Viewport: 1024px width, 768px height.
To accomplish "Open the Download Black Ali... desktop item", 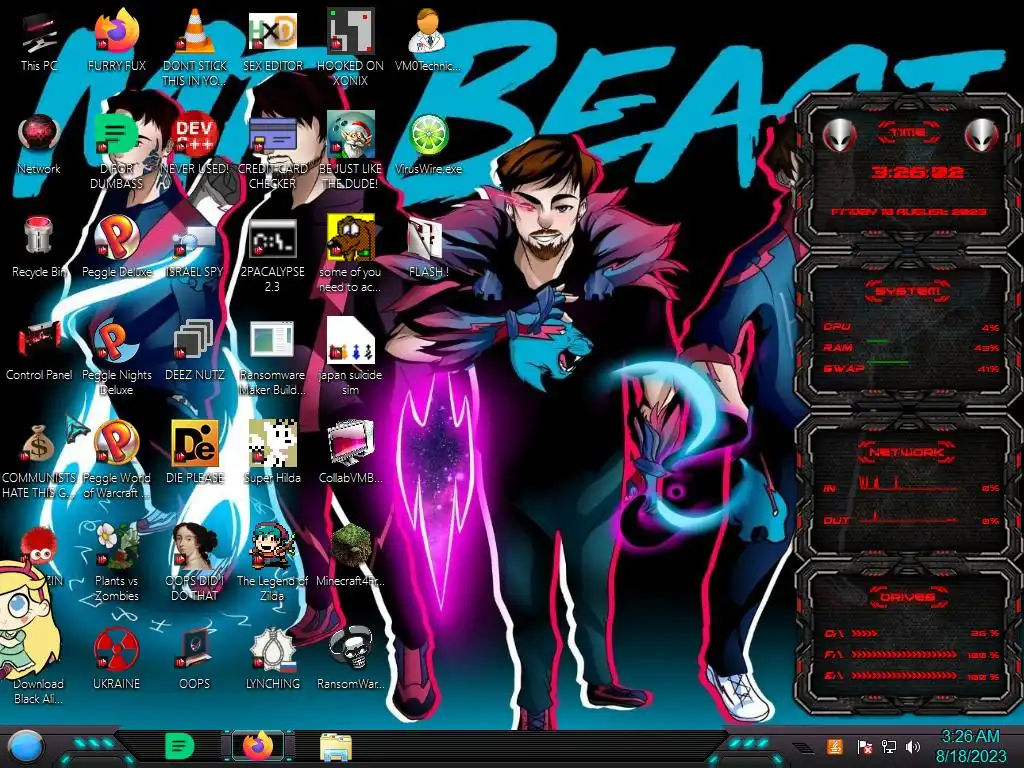I will tap(38, 690).
